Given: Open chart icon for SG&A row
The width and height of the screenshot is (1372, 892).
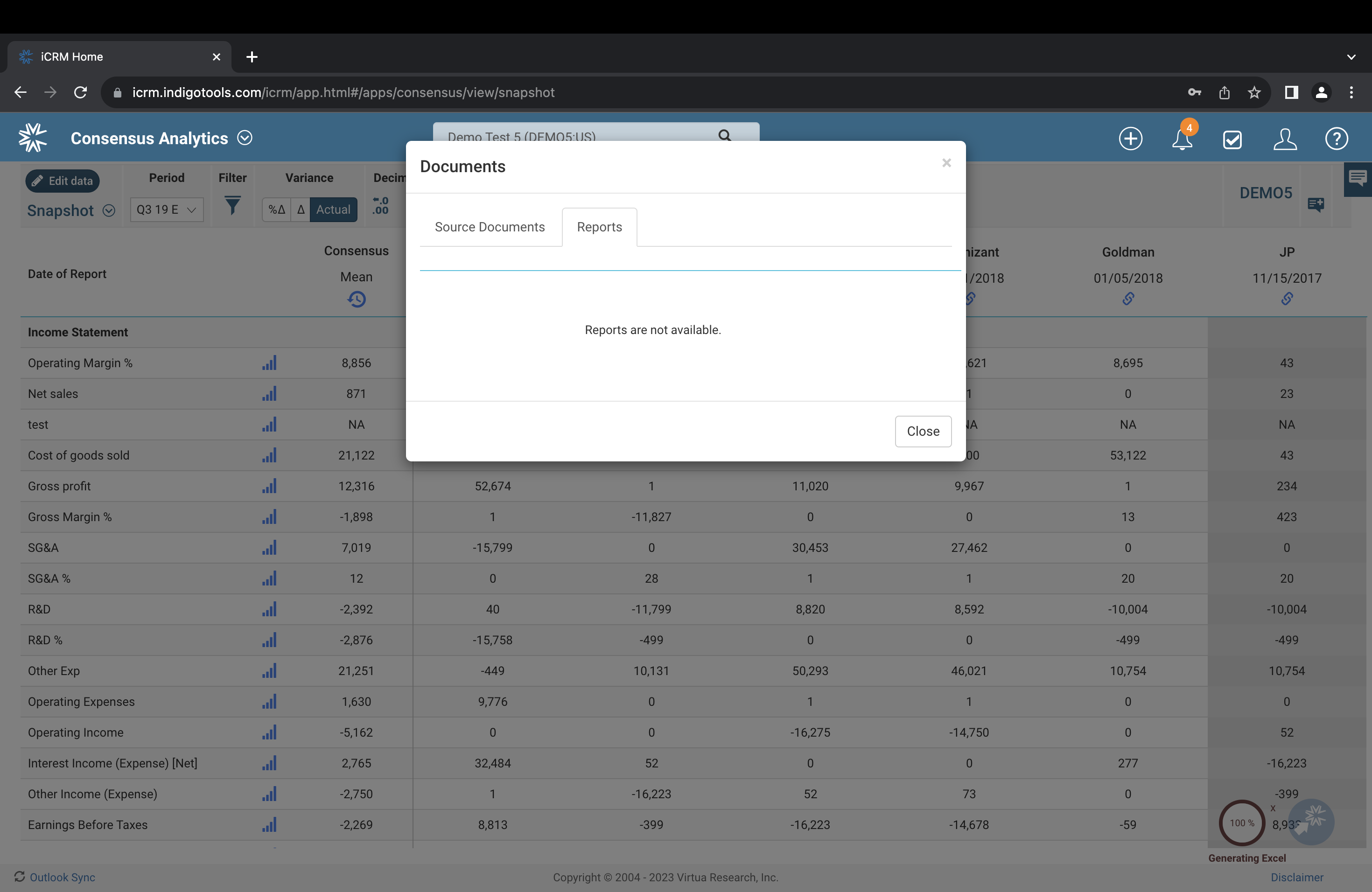Looking at the screenshot, I should (269, 547).
